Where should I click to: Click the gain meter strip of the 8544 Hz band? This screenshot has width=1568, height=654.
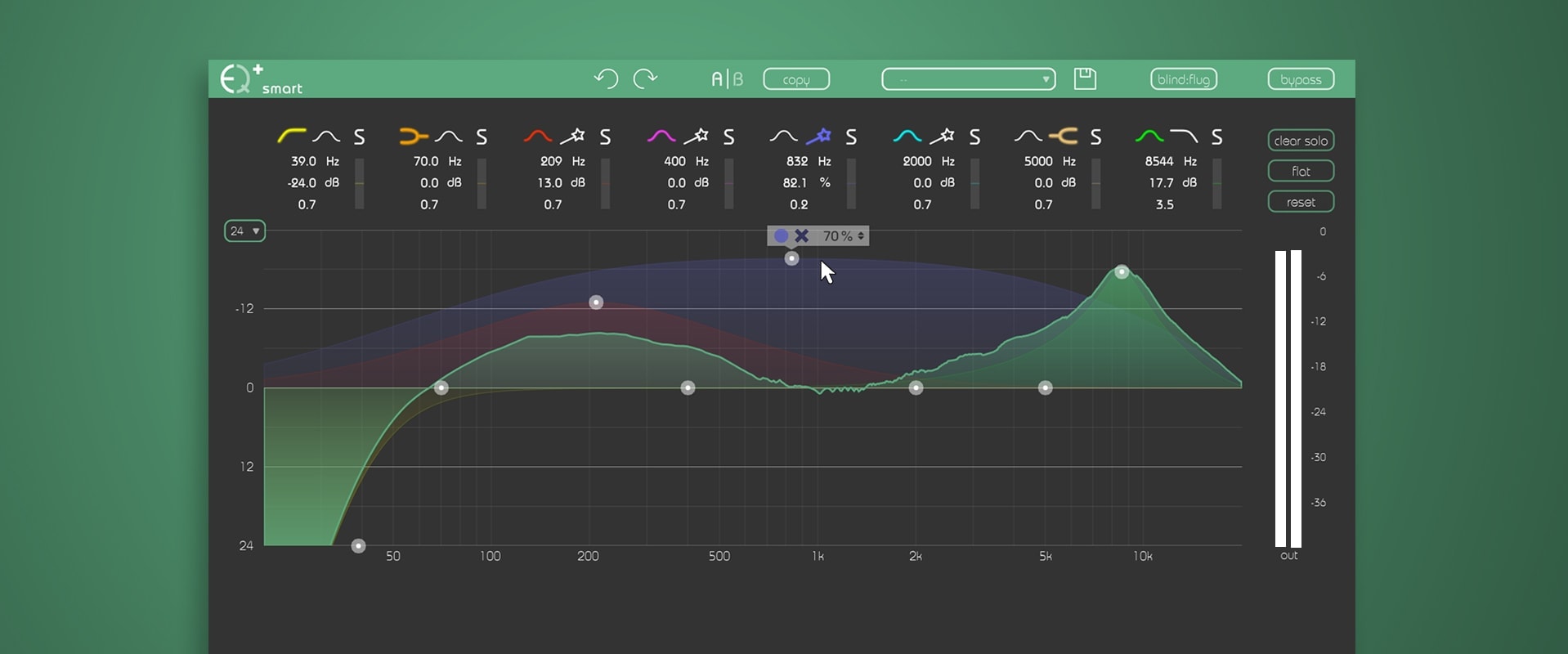[x=1217, y=183]
